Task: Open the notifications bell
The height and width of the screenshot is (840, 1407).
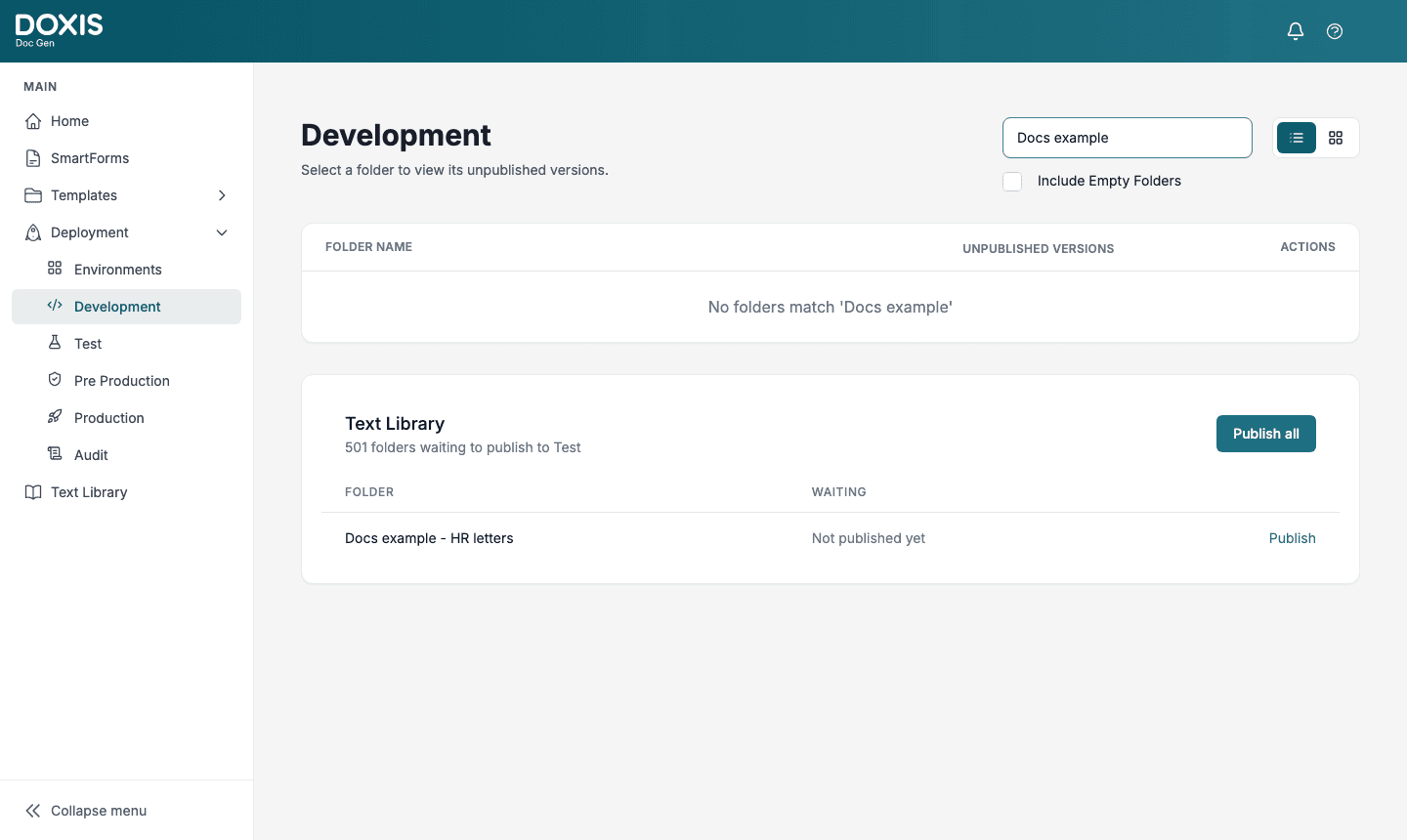Action: 1296,31
